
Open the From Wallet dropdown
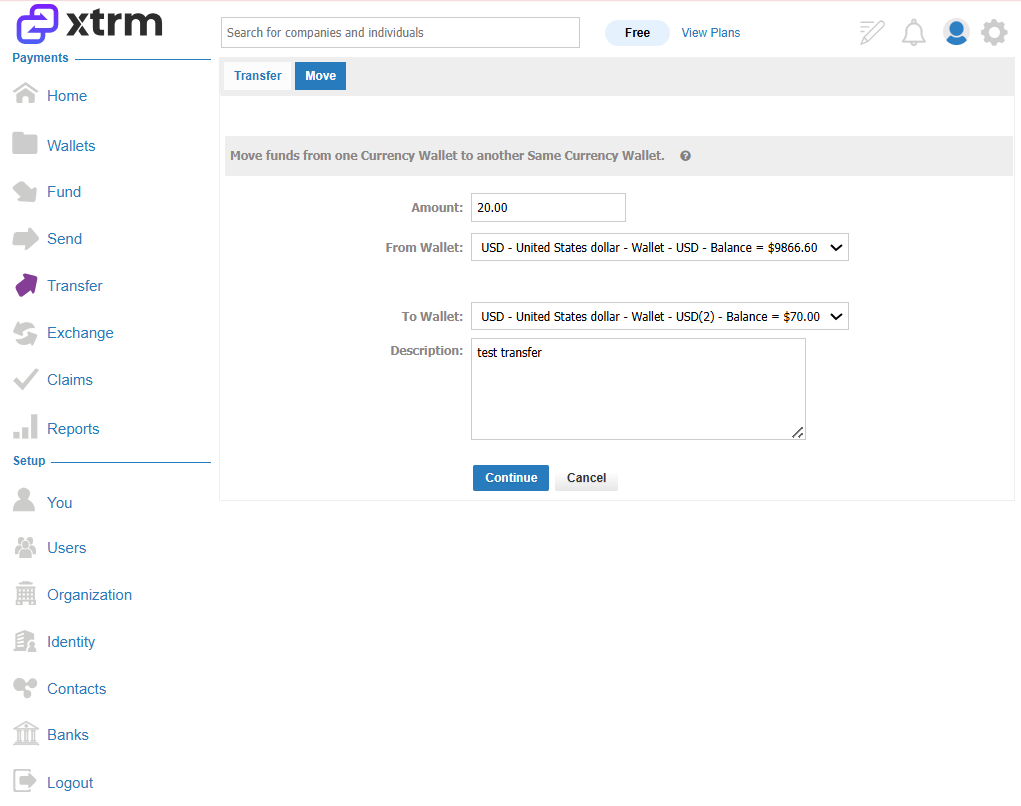(x=660, y=247)
